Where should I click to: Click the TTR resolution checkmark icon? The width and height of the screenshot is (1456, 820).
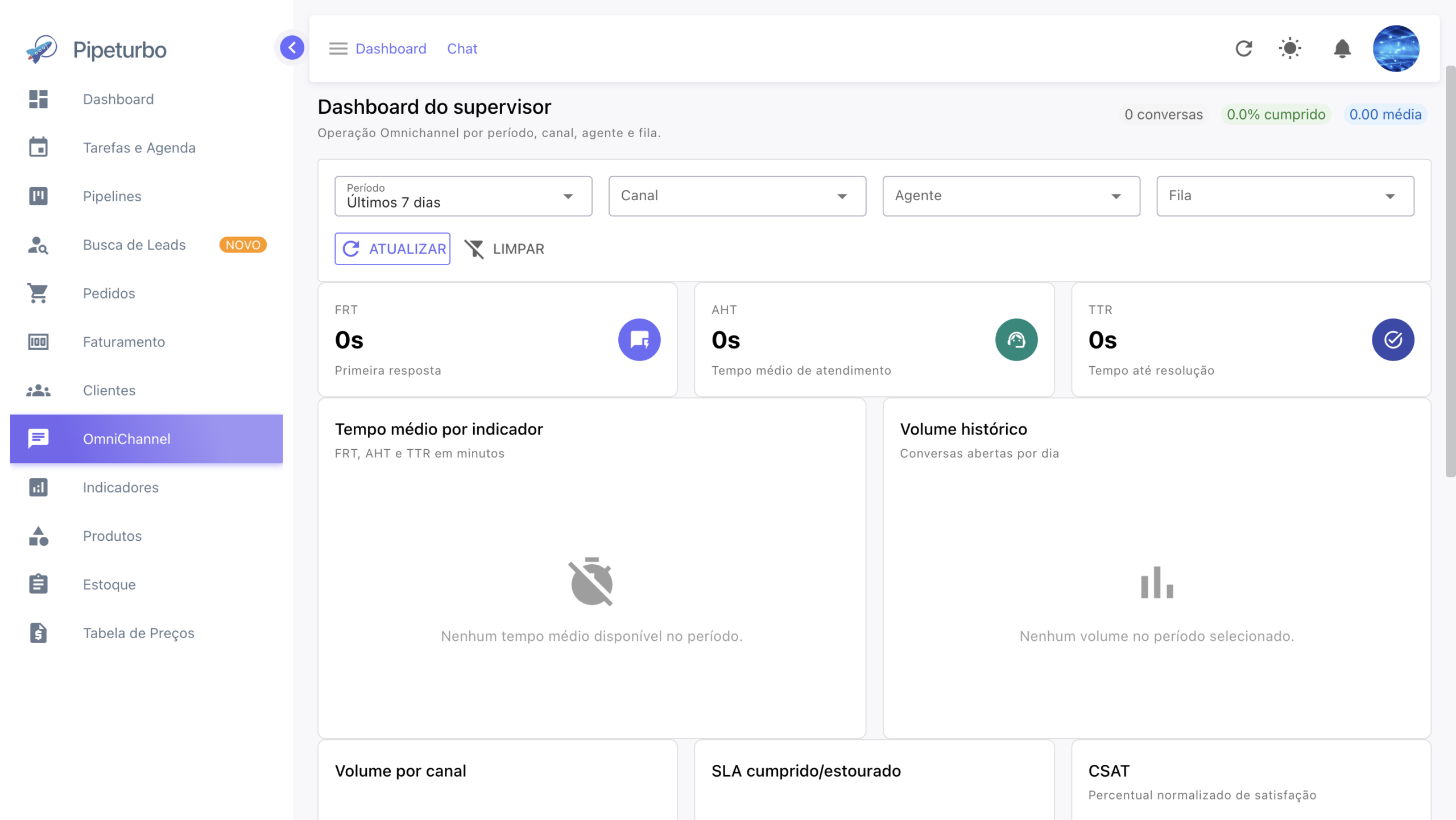coord(1393,339)
